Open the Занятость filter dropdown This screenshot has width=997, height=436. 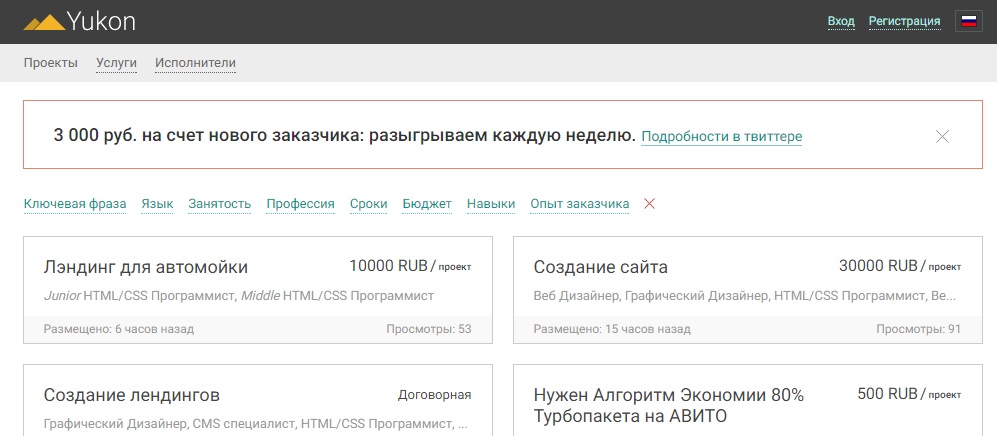[219, 204]
